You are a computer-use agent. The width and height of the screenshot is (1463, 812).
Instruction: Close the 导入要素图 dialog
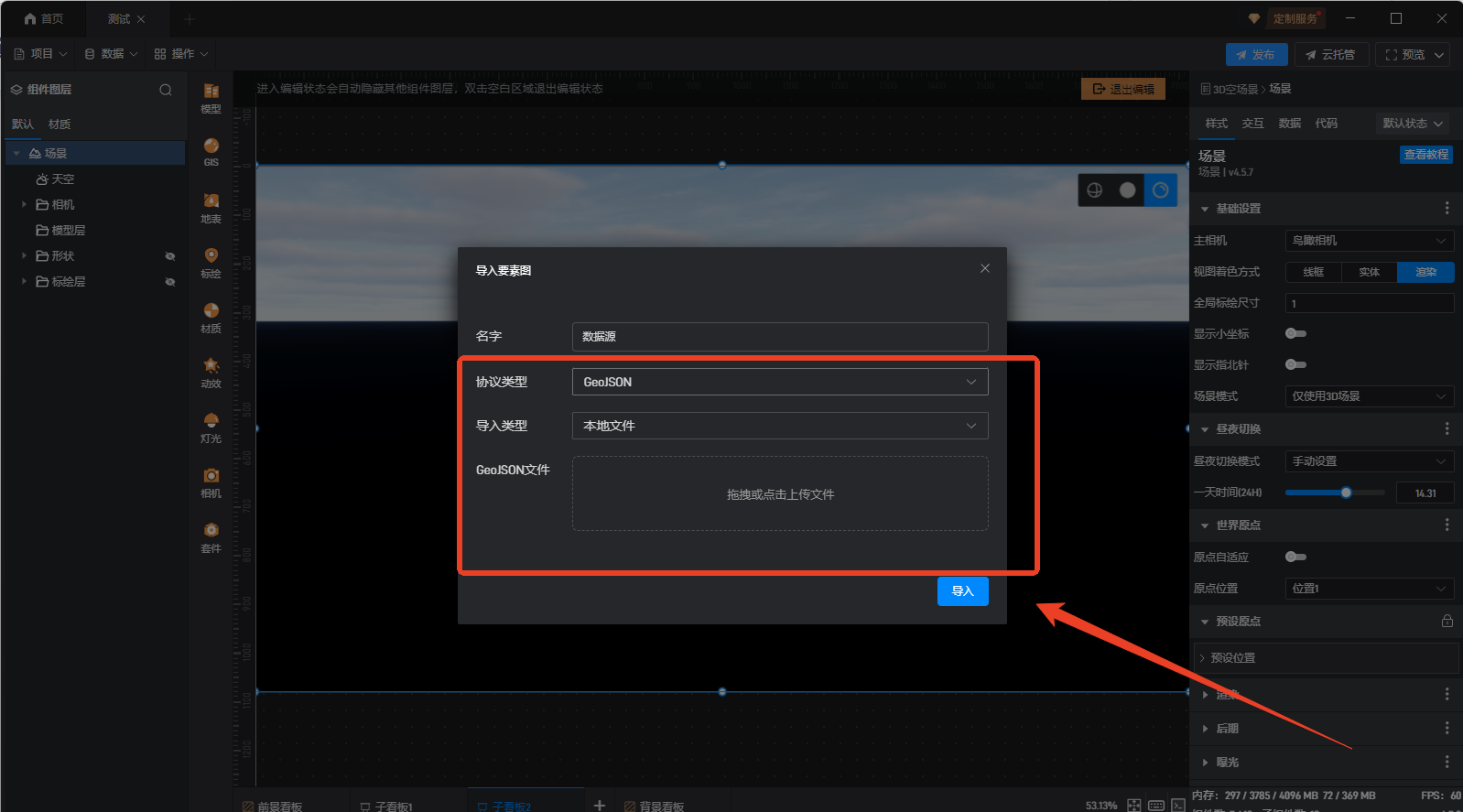tap(985, 268)
